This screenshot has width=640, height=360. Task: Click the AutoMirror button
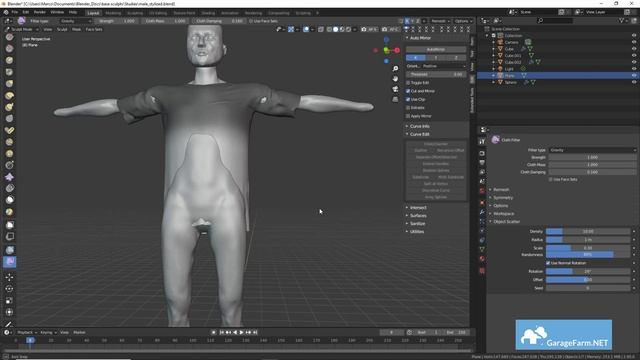436,49
